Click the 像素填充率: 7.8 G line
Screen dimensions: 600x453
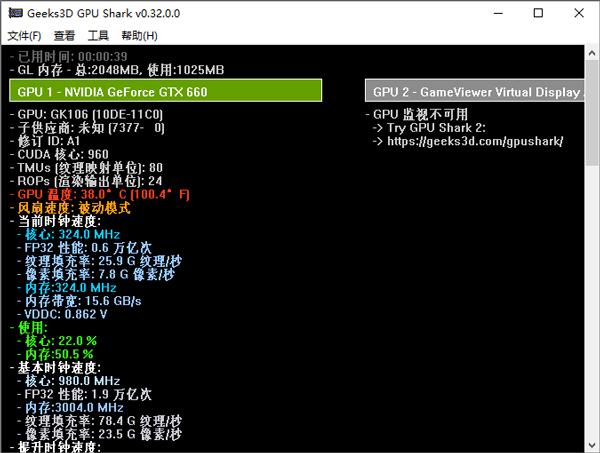click(x=96, y=274)
